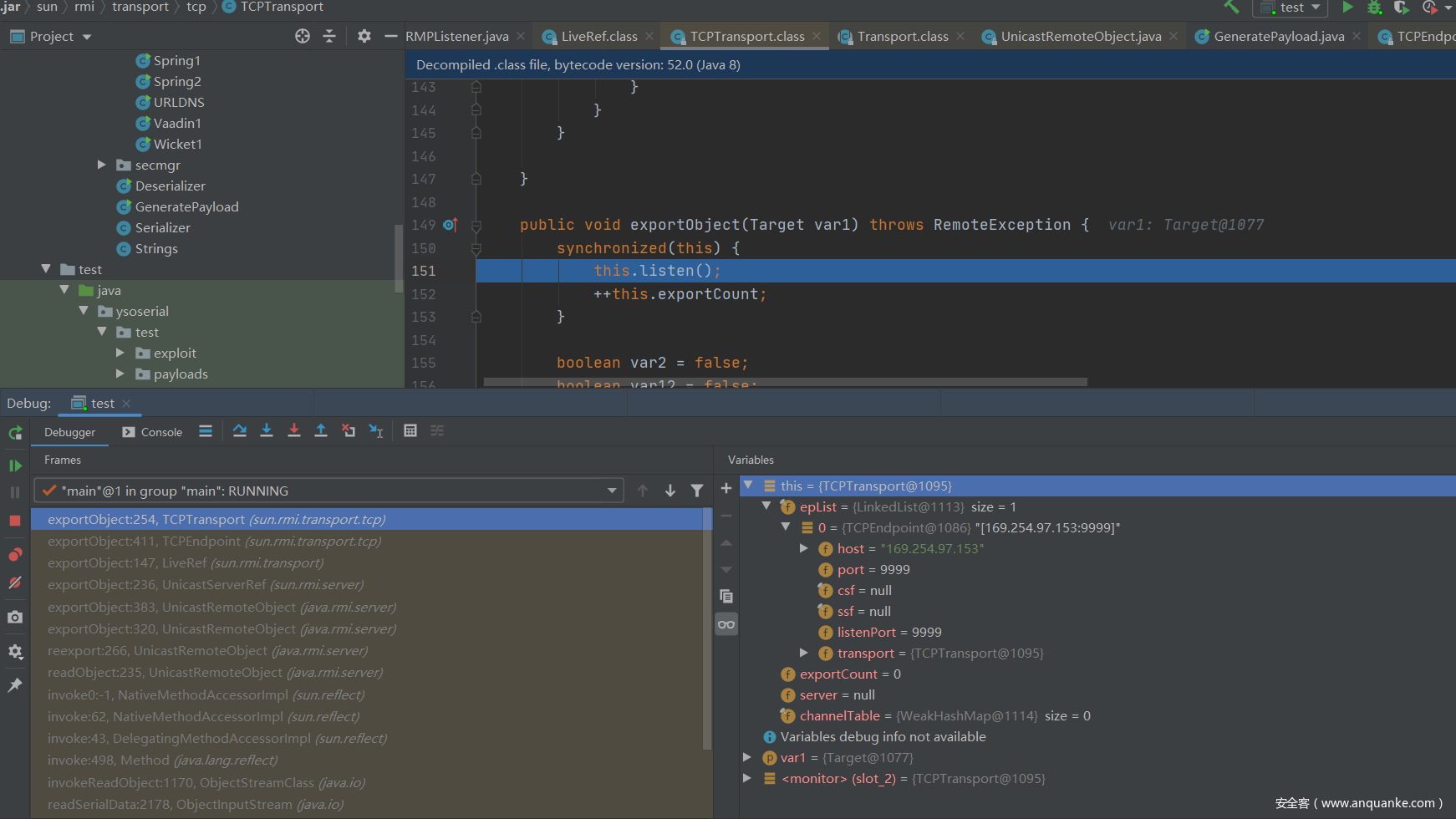Click the Resume Program icon
Screen dimensions: 1456x819
coord(15,465)
